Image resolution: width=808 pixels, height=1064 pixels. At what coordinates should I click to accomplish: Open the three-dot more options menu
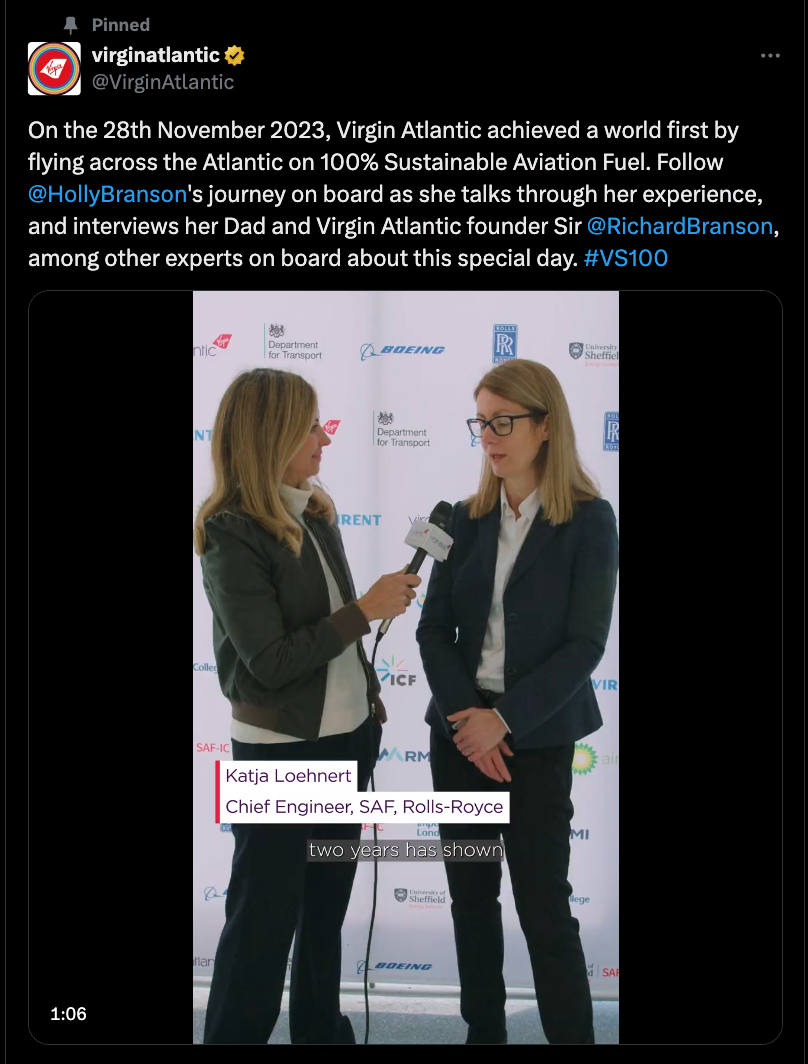(770, 56)
